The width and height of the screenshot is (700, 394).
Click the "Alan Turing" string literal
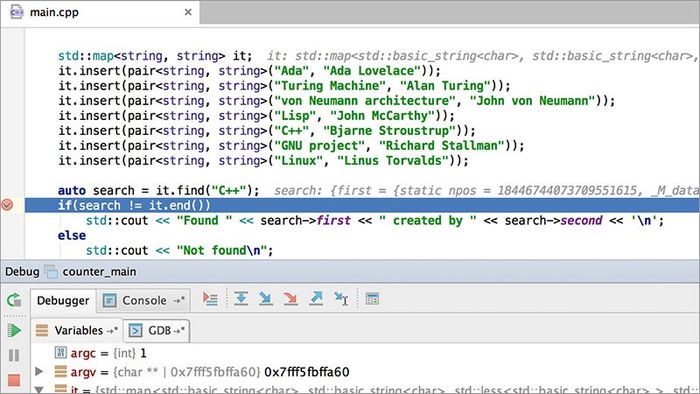tap(445, 86)
